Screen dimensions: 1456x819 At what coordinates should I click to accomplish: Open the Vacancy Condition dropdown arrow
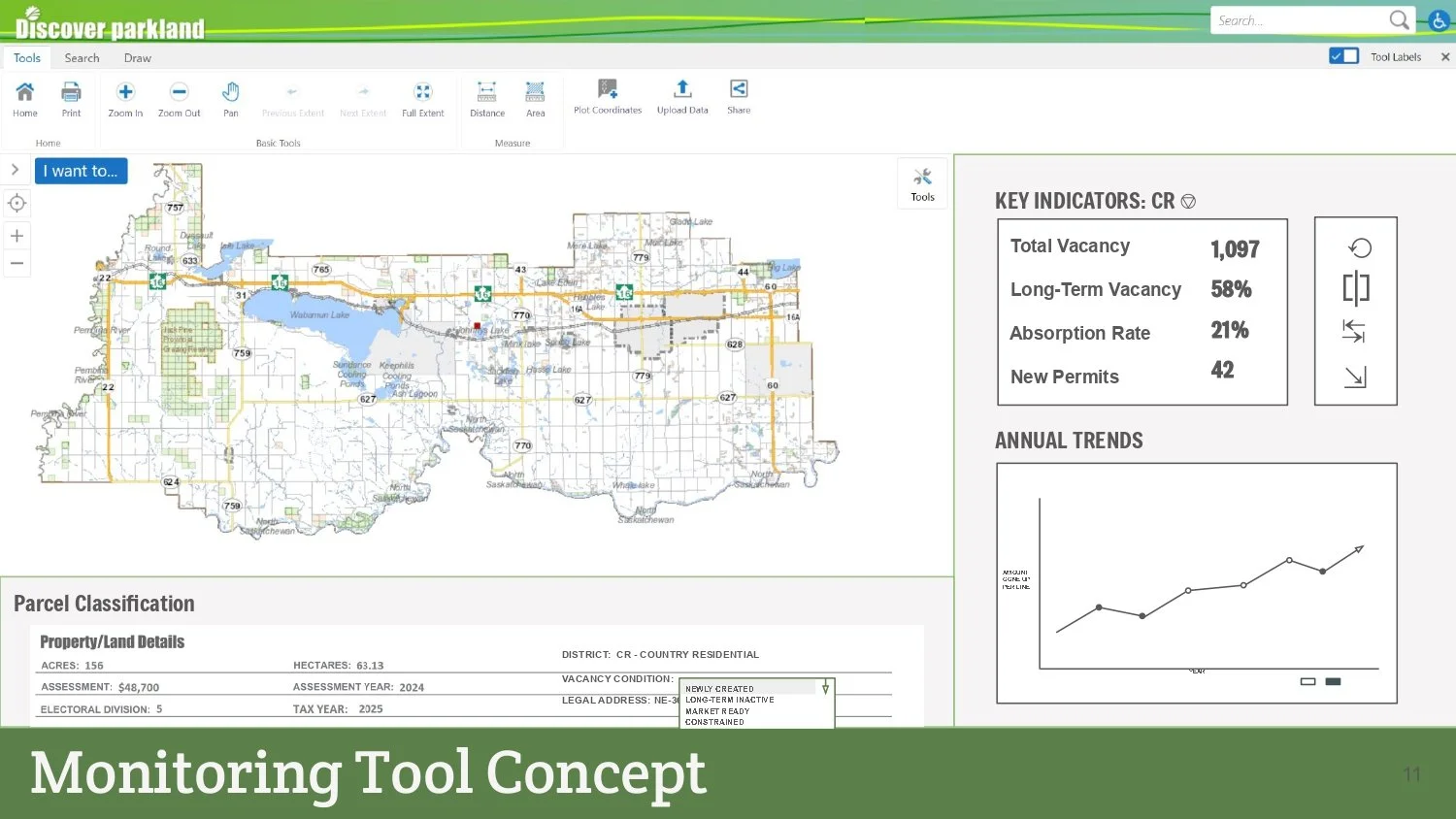pyautogui.click(x=825, y=688)
